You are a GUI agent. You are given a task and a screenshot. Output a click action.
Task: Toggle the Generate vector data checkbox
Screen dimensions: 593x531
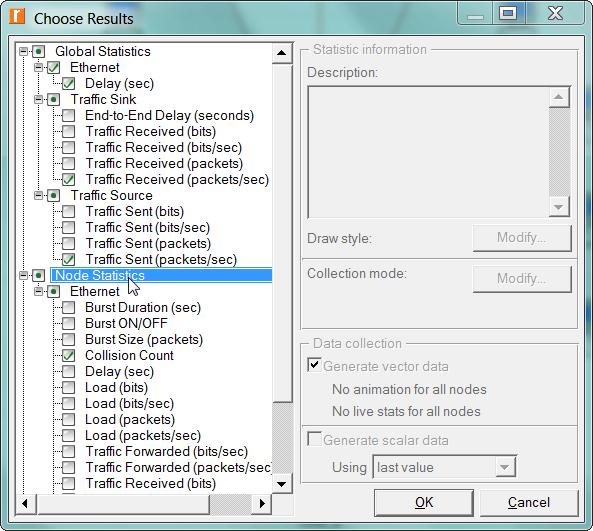click(x=314, y=365)
